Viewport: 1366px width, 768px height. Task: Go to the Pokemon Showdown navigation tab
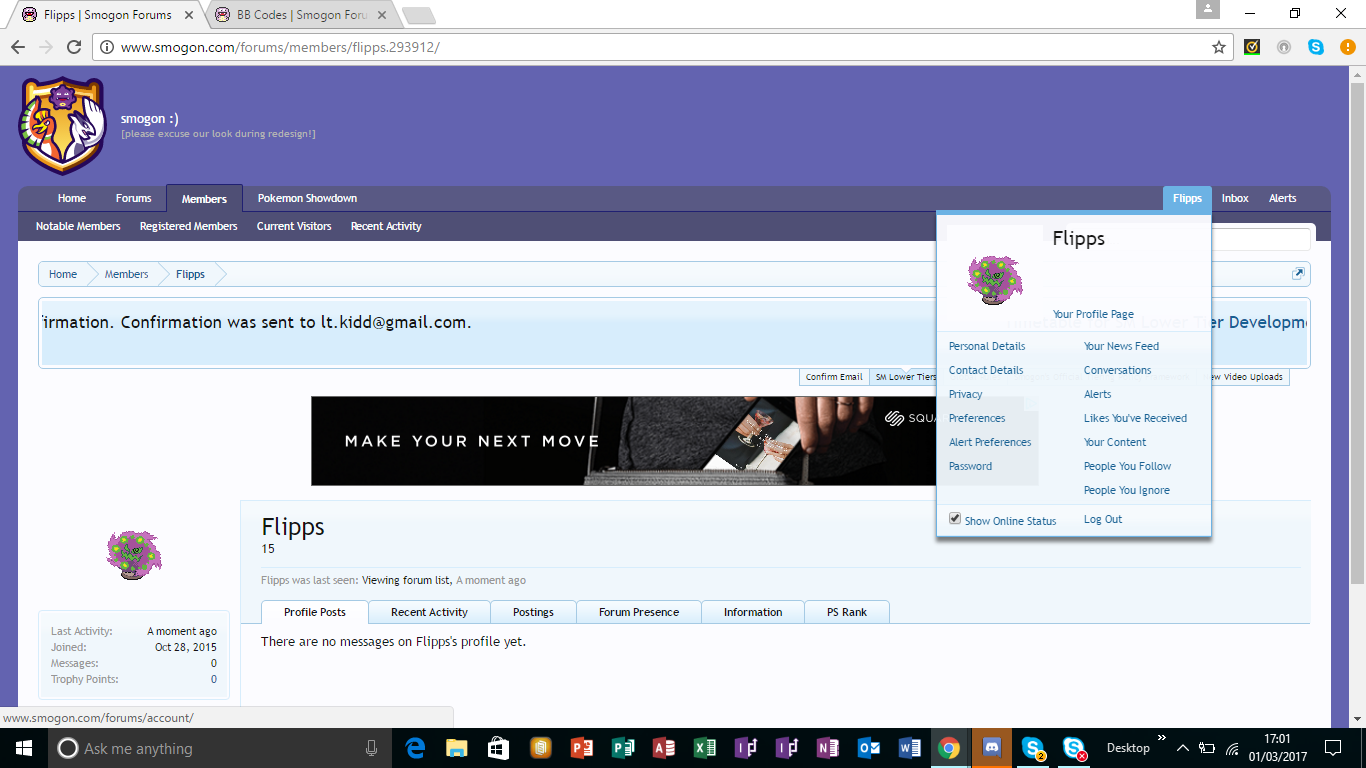click(x=307, y=198)
